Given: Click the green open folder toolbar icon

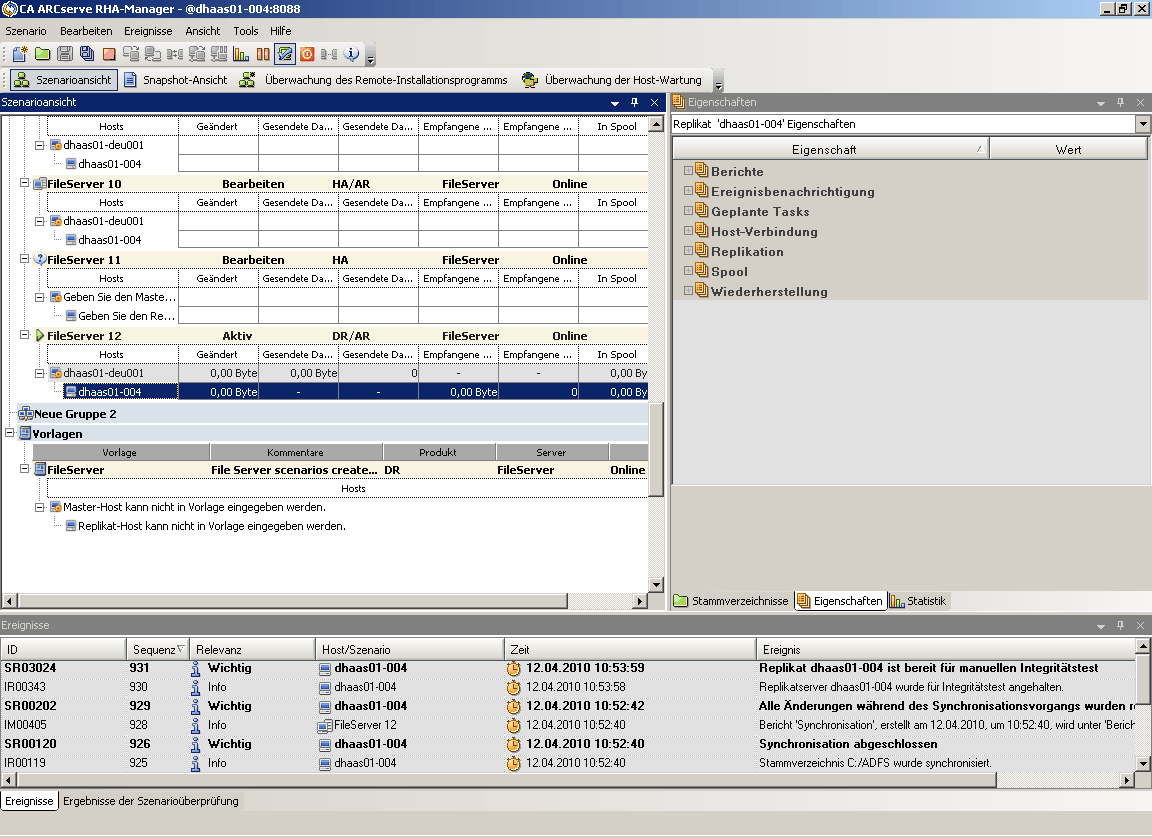Looking at the screenshot, I should [42, 54].
